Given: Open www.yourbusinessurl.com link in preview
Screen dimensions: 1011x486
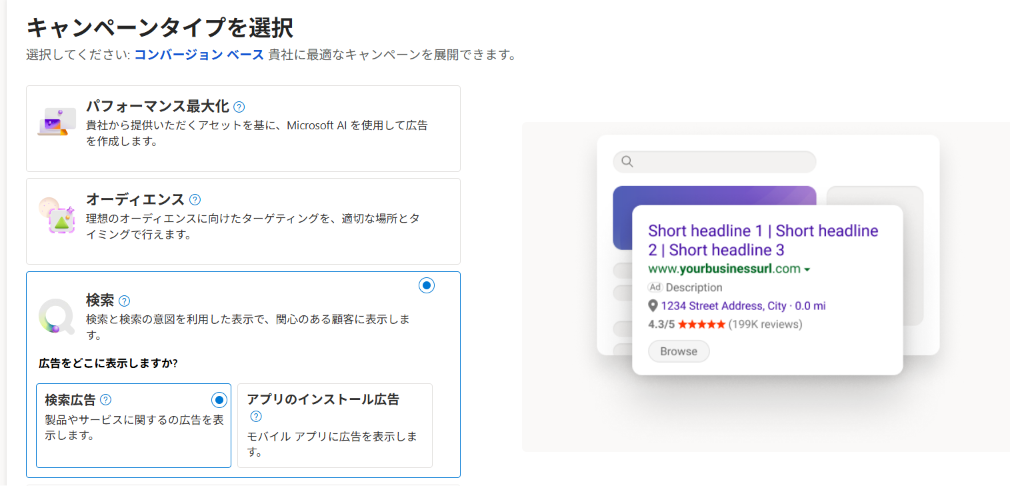Looking at the screenshot, I should coord(724,269).
